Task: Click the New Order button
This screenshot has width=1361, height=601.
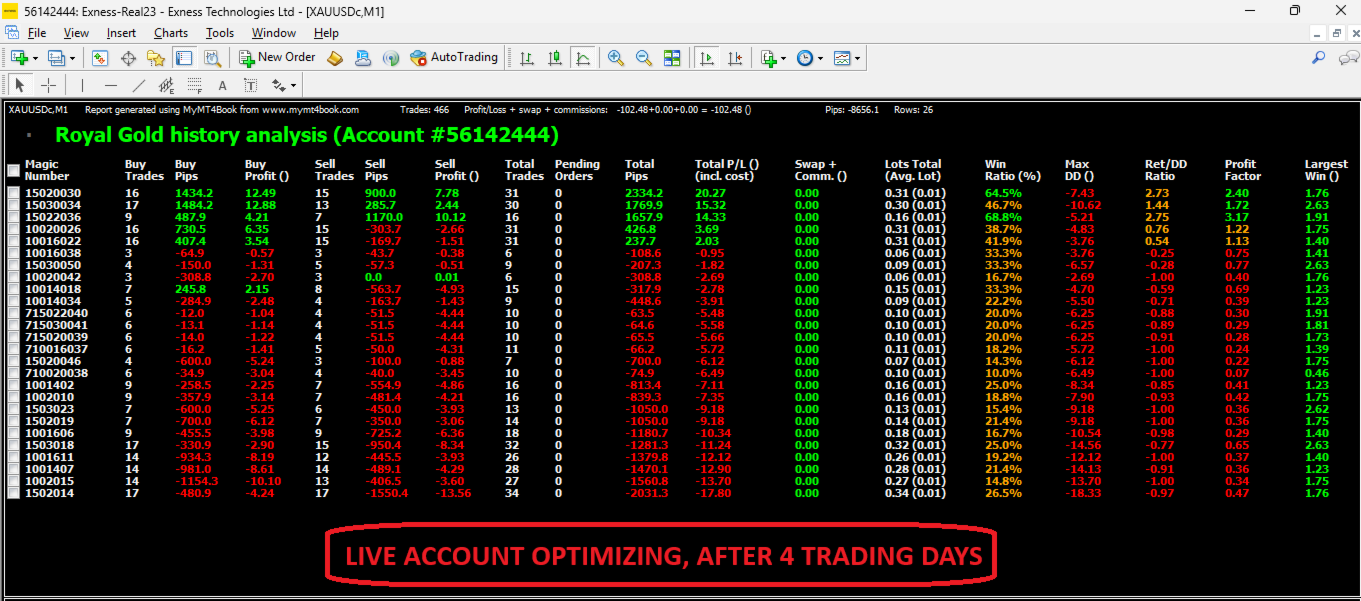Action: point(278,58)
